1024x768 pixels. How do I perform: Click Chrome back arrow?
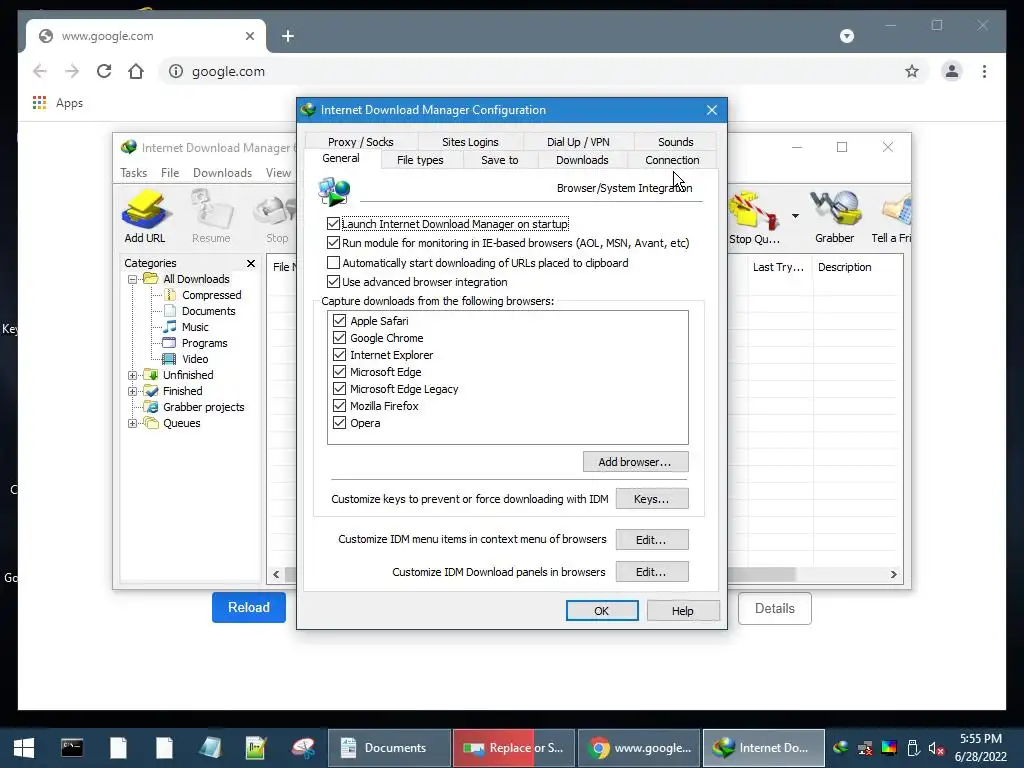[40, 71]
